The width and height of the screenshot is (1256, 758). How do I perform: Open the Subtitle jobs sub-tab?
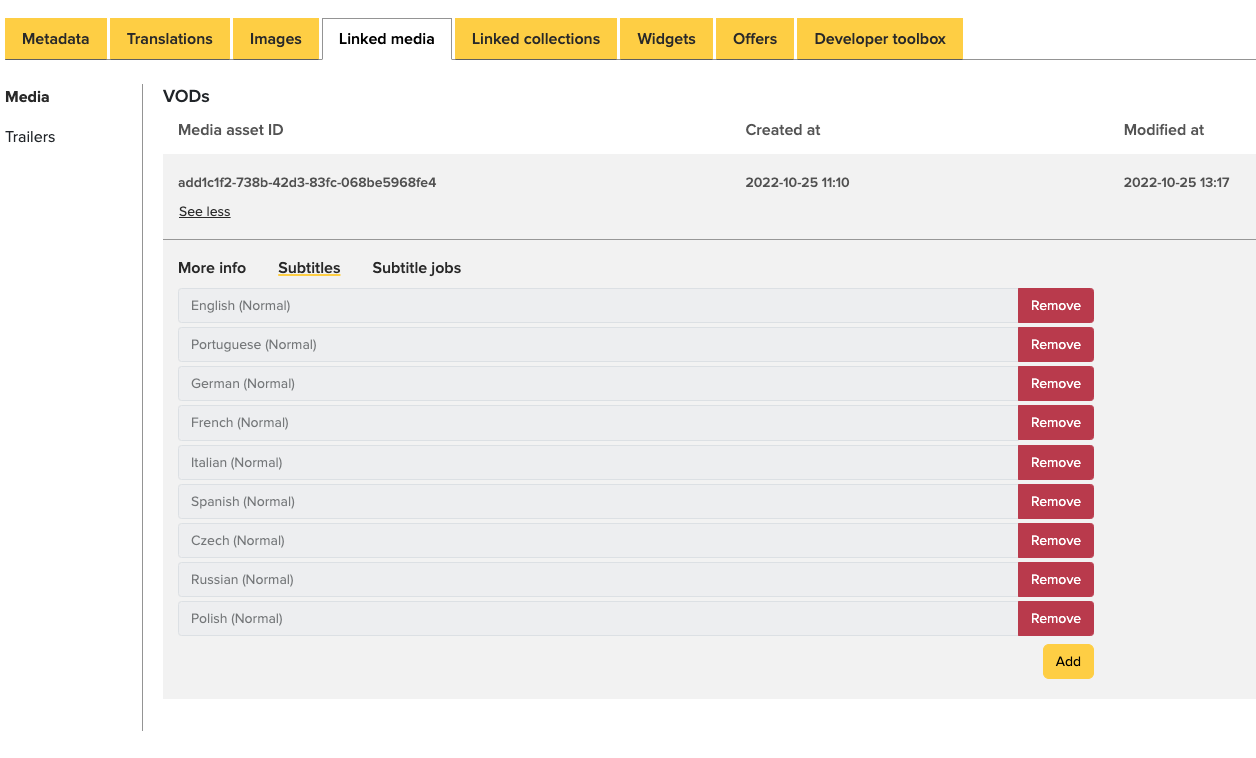(417, 268)
